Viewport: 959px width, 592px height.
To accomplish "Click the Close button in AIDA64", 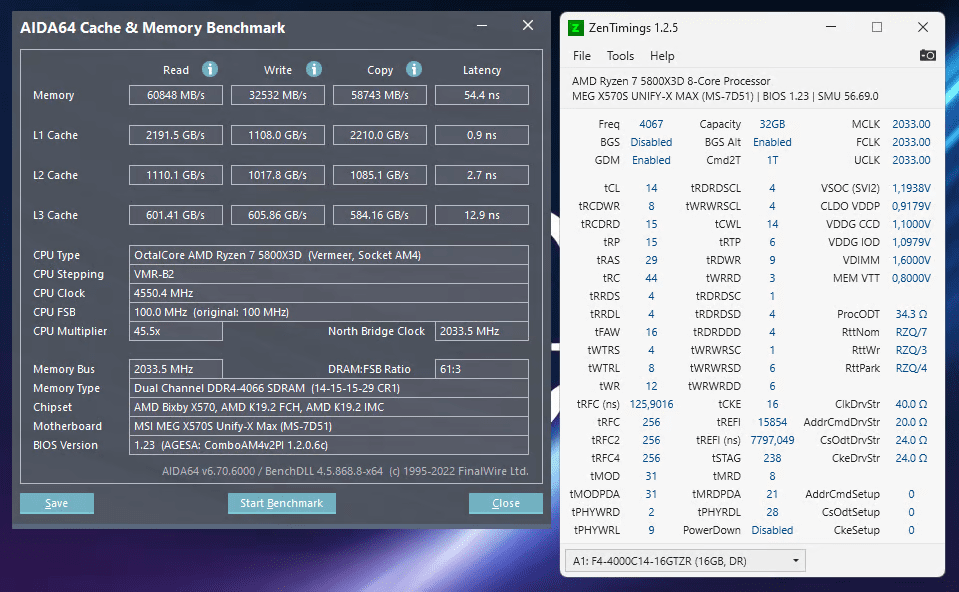I will click(506, 503).
